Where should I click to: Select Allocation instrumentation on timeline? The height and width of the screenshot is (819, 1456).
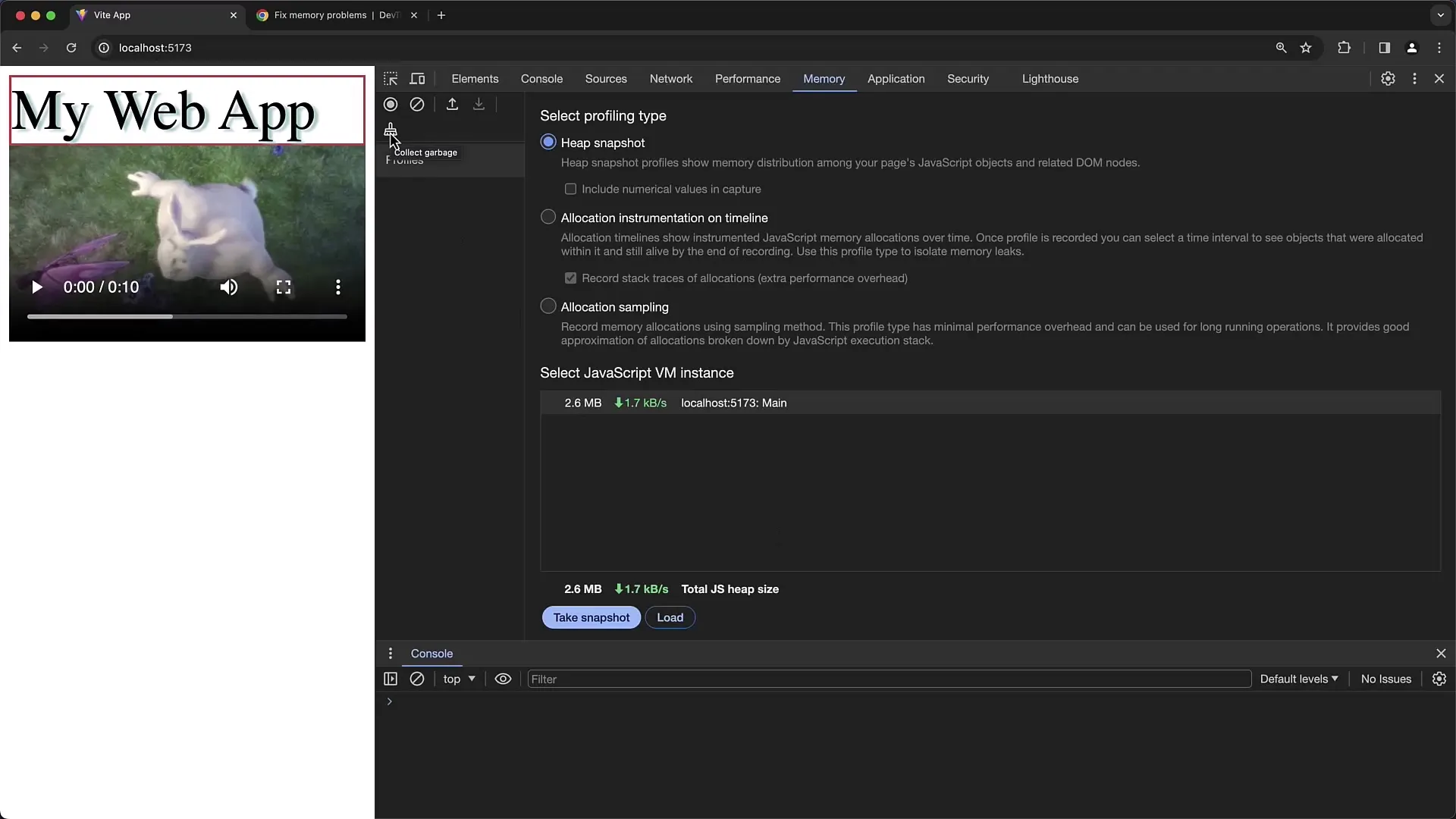pos(548,217)
